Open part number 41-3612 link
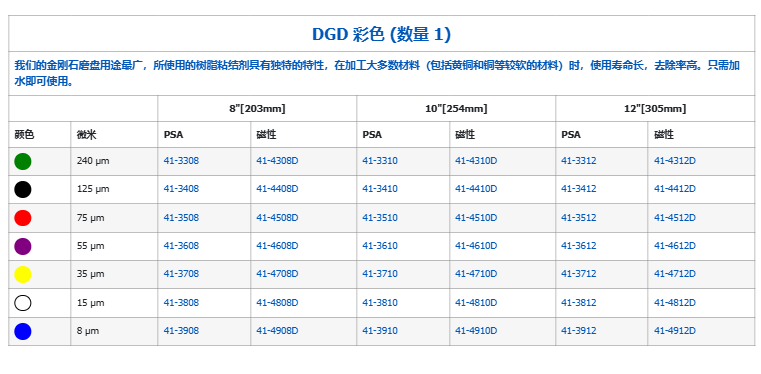 click(579, 246)
